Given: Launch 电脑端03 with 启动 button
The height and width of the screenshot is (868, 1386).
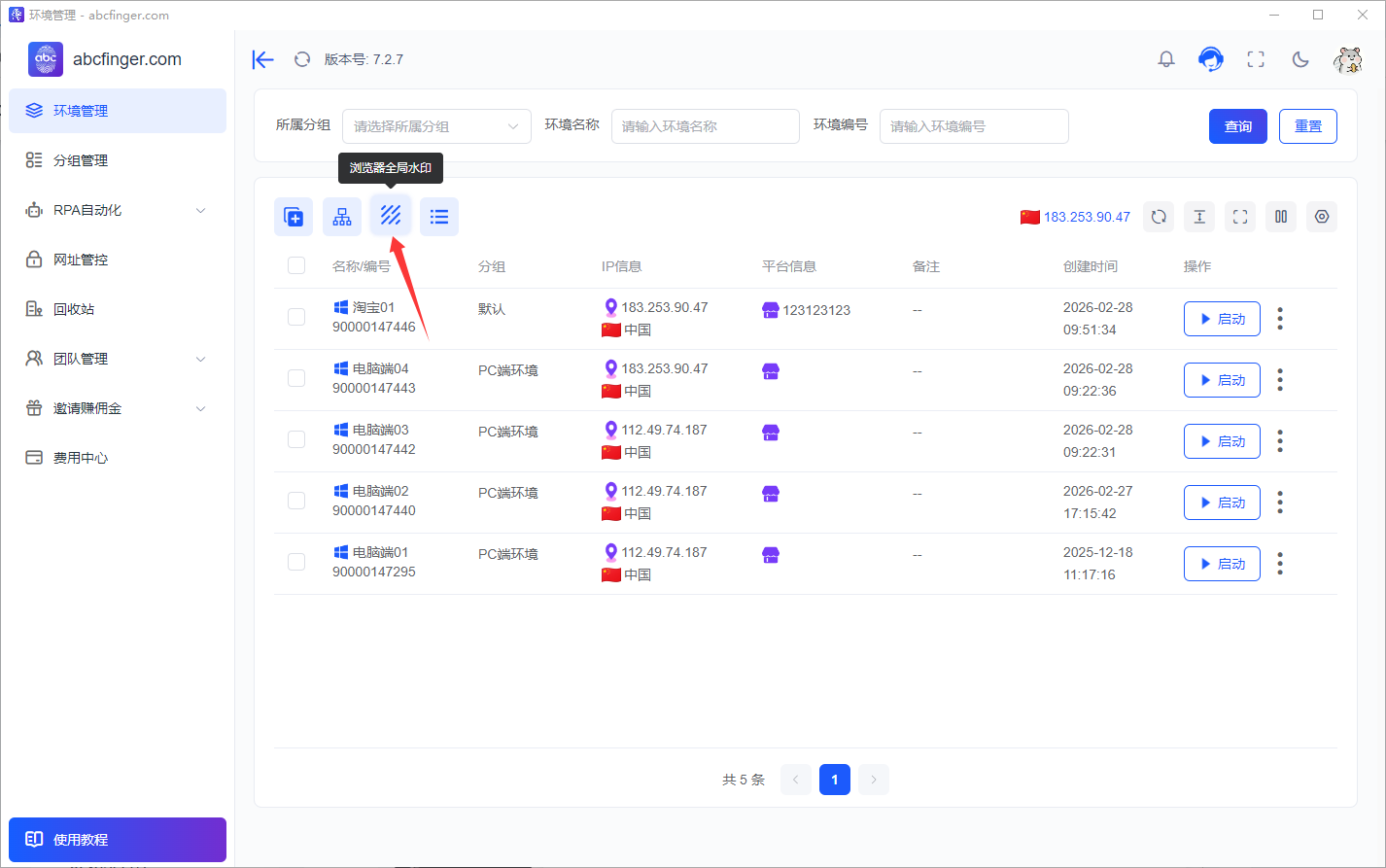Looking at the screenshot, I should coord(1222,441).
